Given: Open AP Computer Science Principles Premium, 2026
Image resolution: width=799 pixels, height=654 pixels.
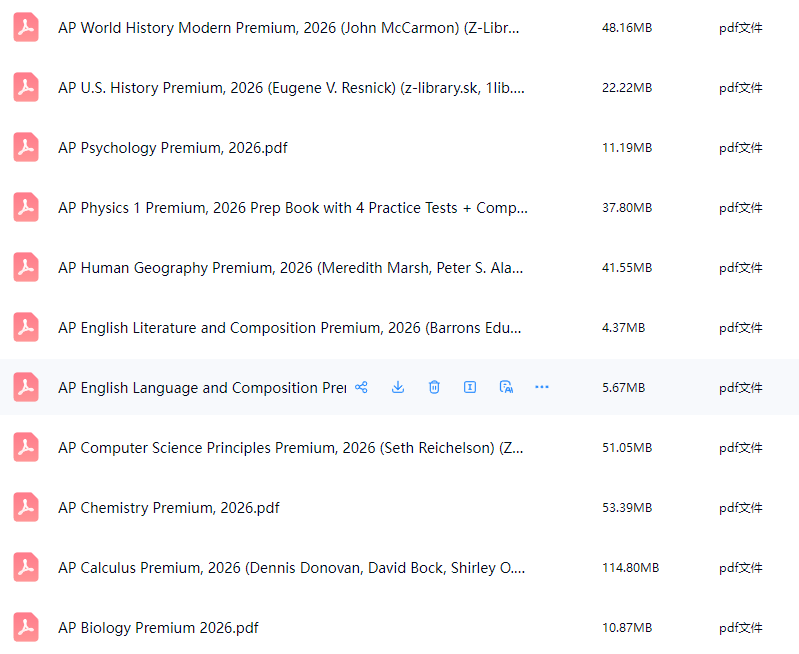Looking at the screenshot, I should 290,448.
